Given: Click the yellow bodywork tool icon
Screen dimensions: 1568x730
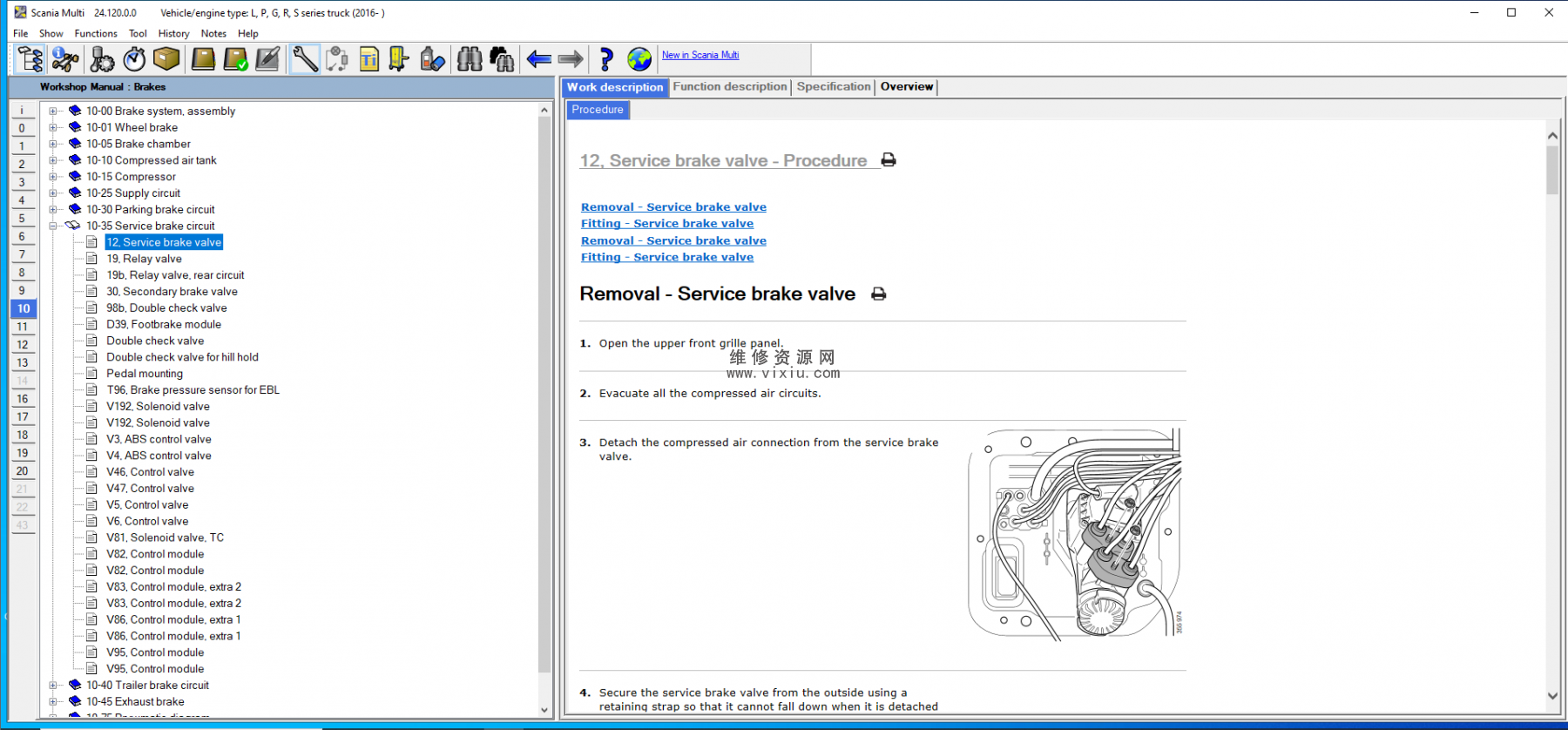Looking at the screenshot, I should [x=399, y=59].
